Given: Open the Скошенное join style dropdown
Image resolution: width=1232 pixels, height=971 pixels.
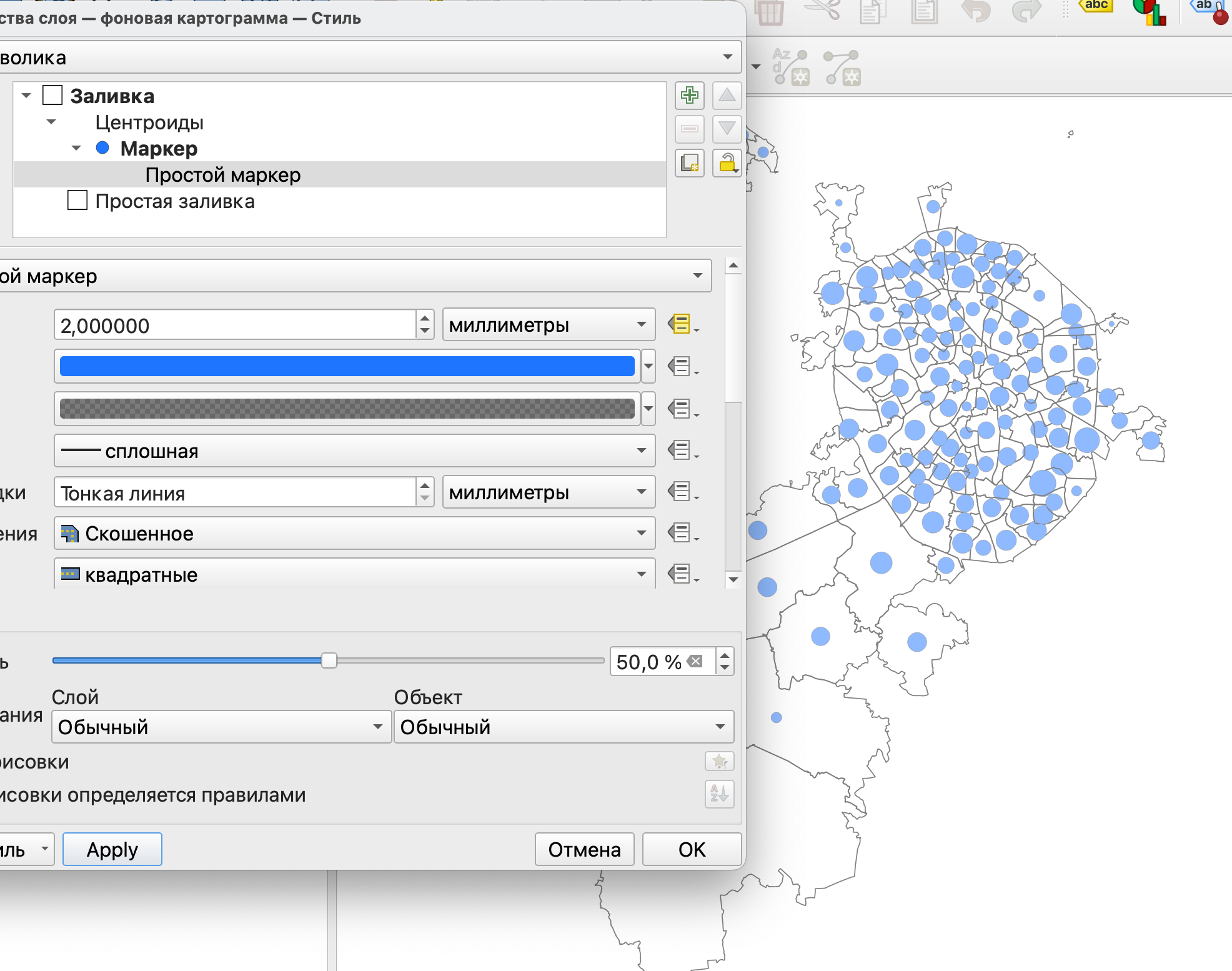Looking at the screenshot, I should click(354, 533).
